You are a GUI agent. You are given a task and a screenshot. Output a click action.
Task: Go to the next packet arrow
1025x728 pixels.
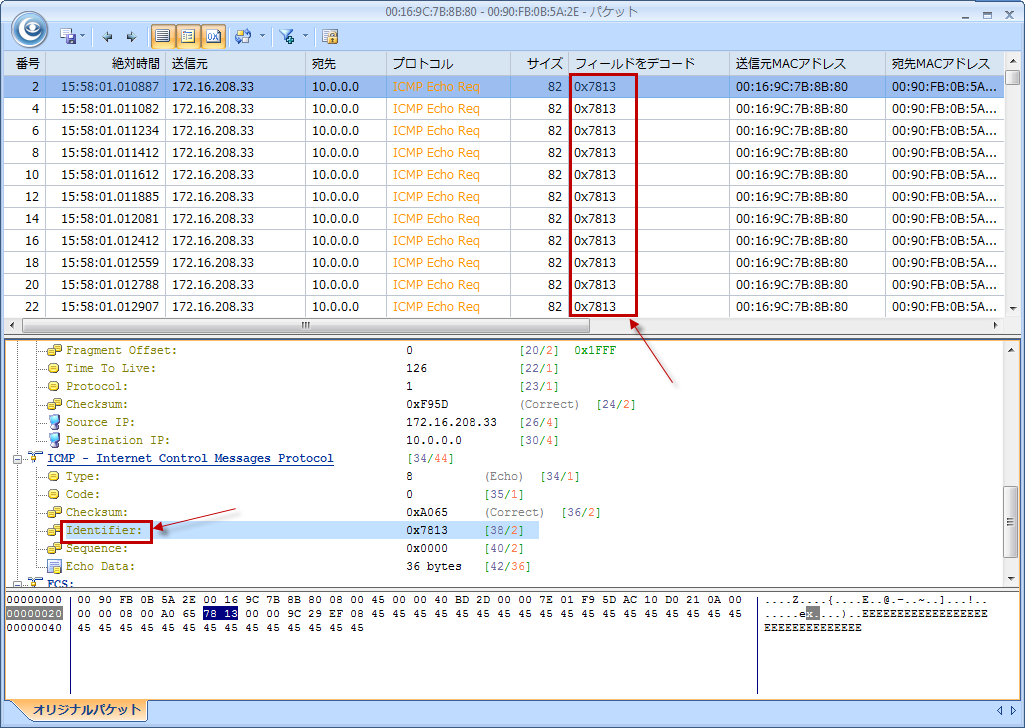[130, 36]
